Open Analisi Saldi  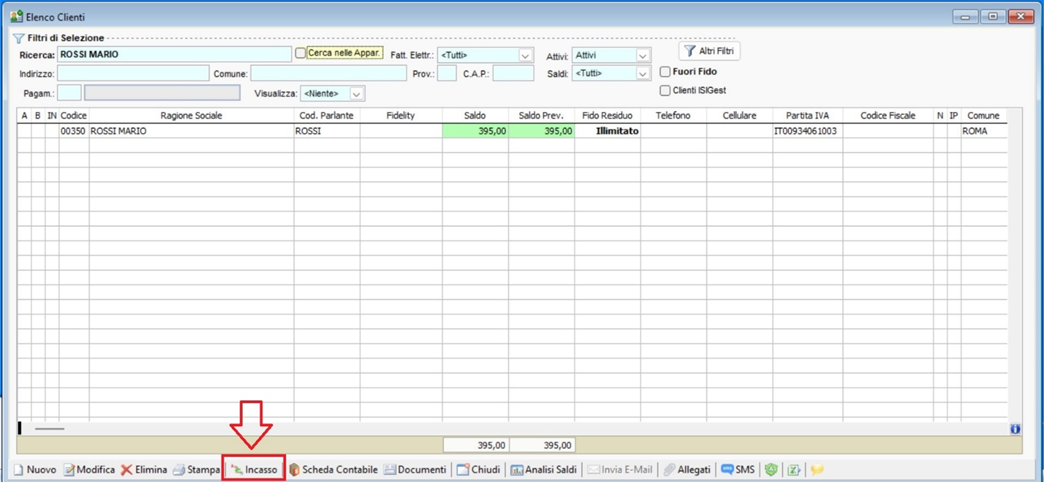pos(544,469)
